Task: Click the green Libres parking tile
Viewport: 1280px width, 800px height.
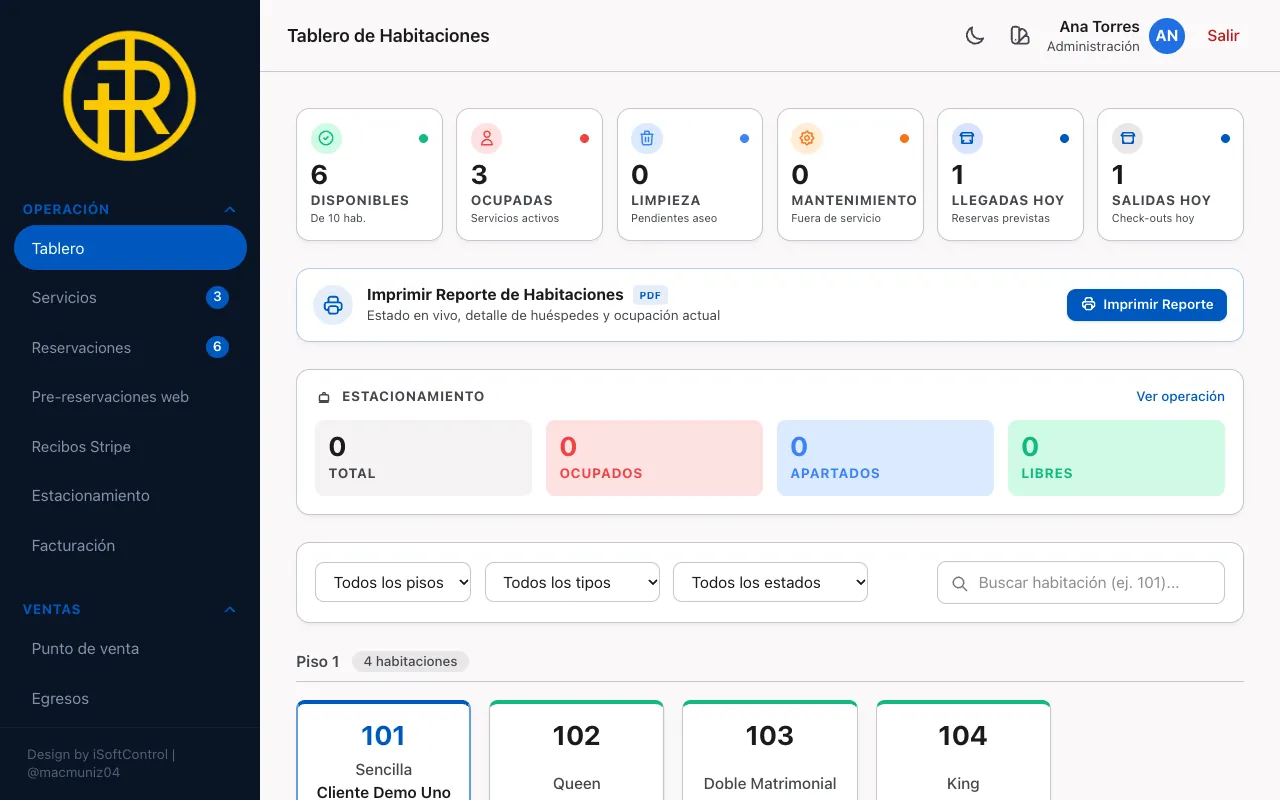Action: (1116, 458)
